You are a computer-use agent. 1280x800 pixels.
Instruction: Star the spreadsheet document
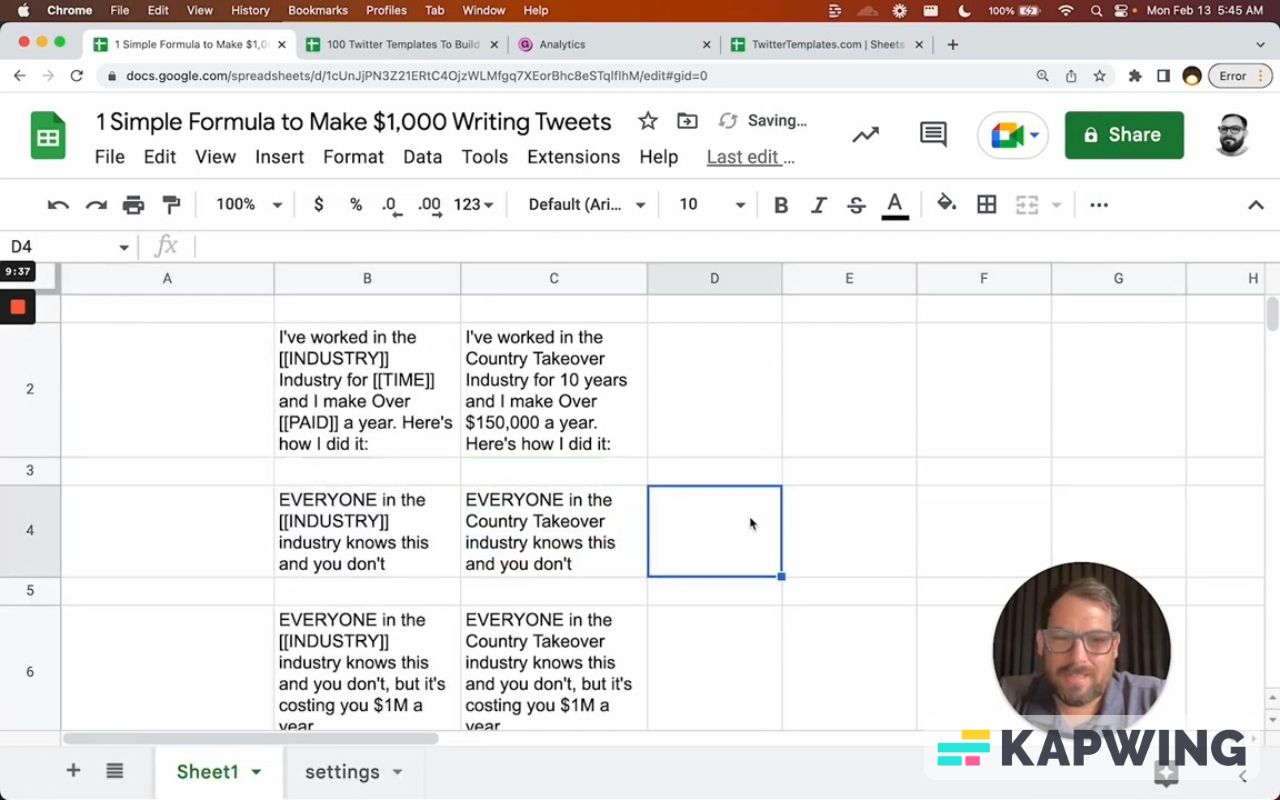[648, 121]
